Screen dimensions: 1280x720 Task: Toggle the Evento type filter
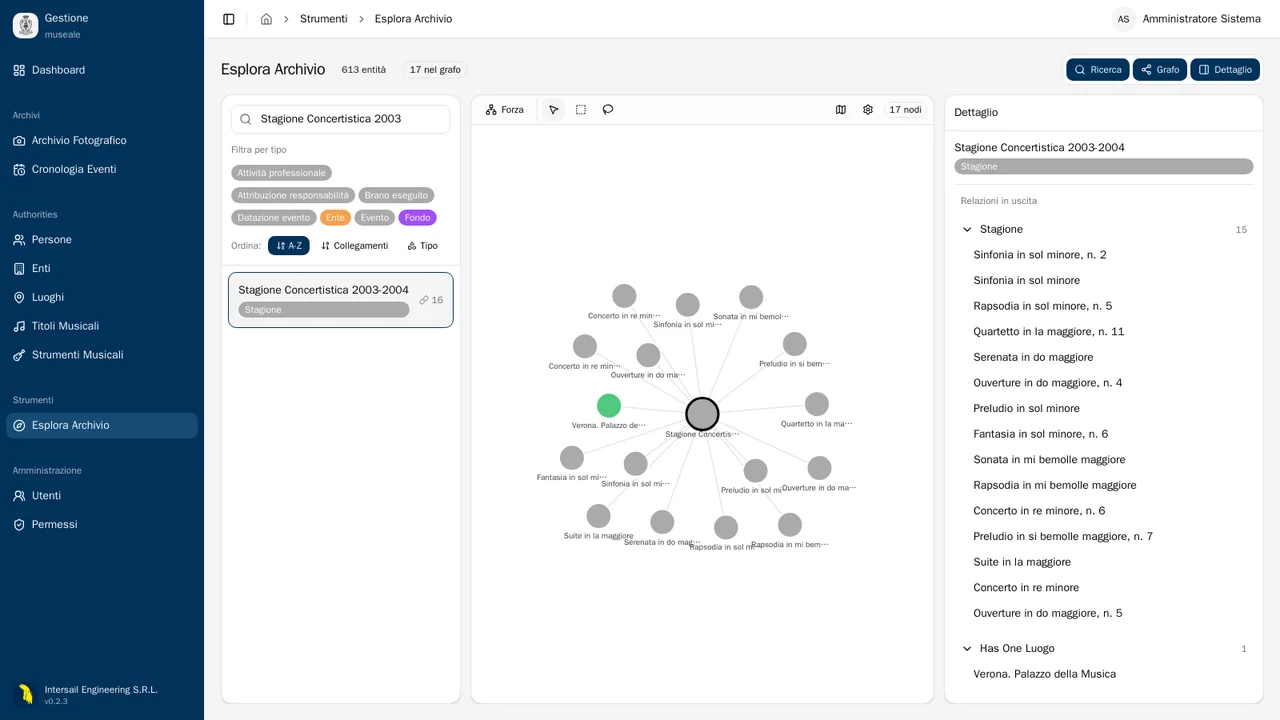pyautogui.click(x=375, y=218)
